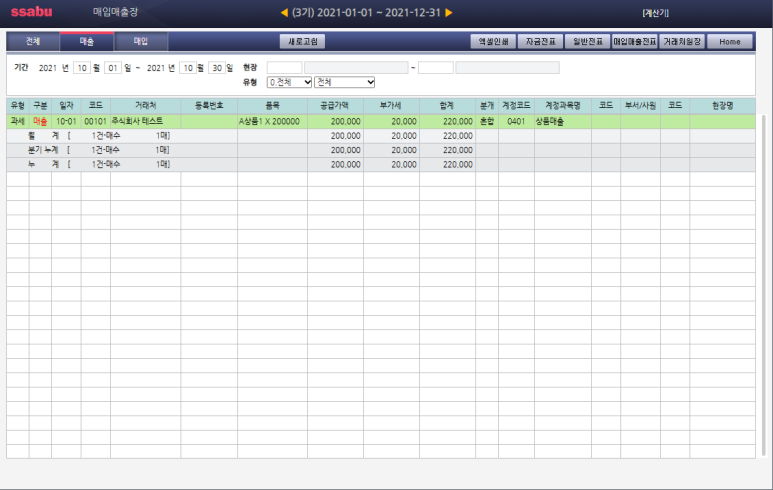
Task: Click the ssabu logo
Action: point(32,12)
